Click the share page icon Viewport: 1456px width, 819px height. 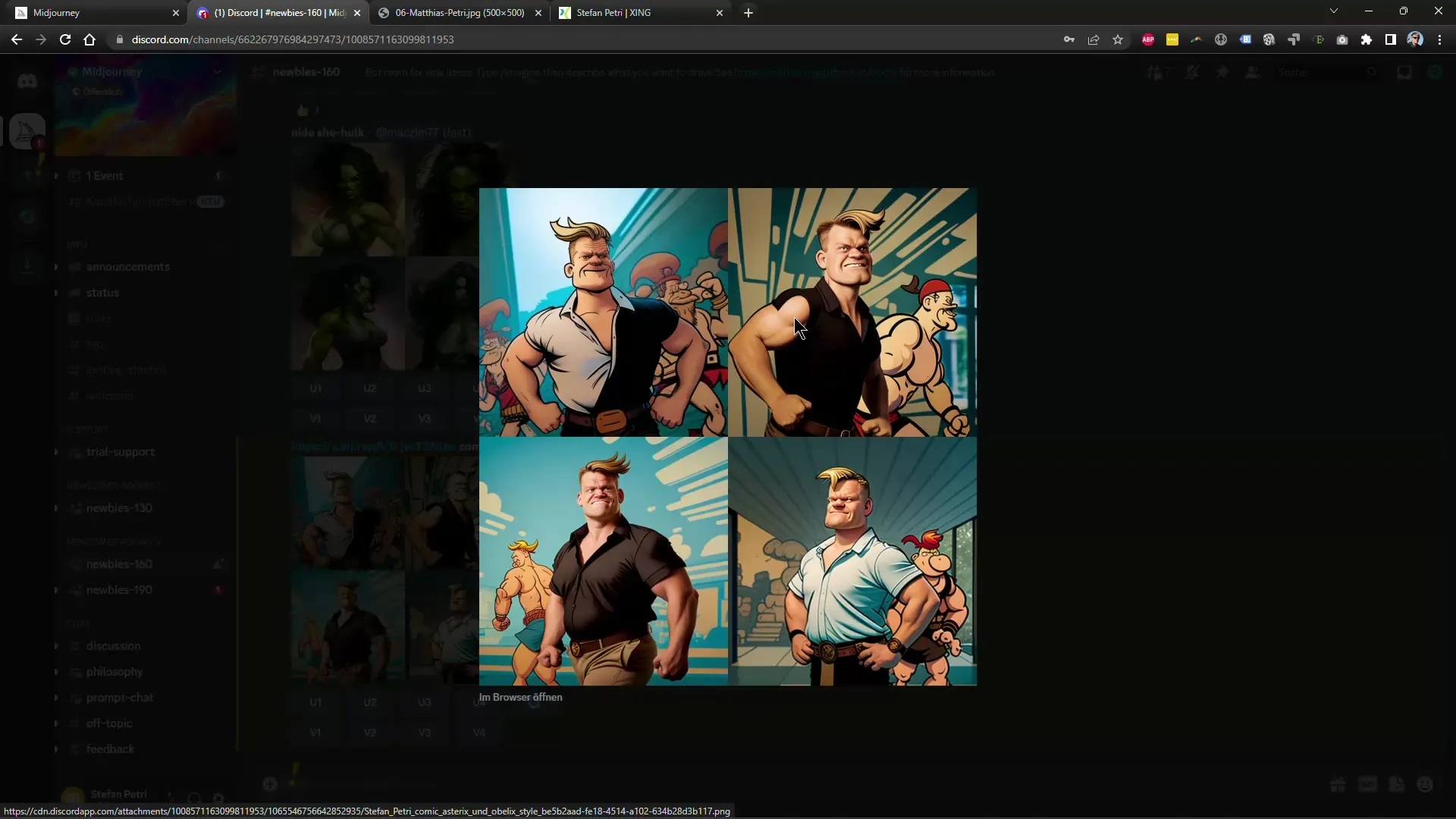pyautogui.click(x=1094, y=39)
